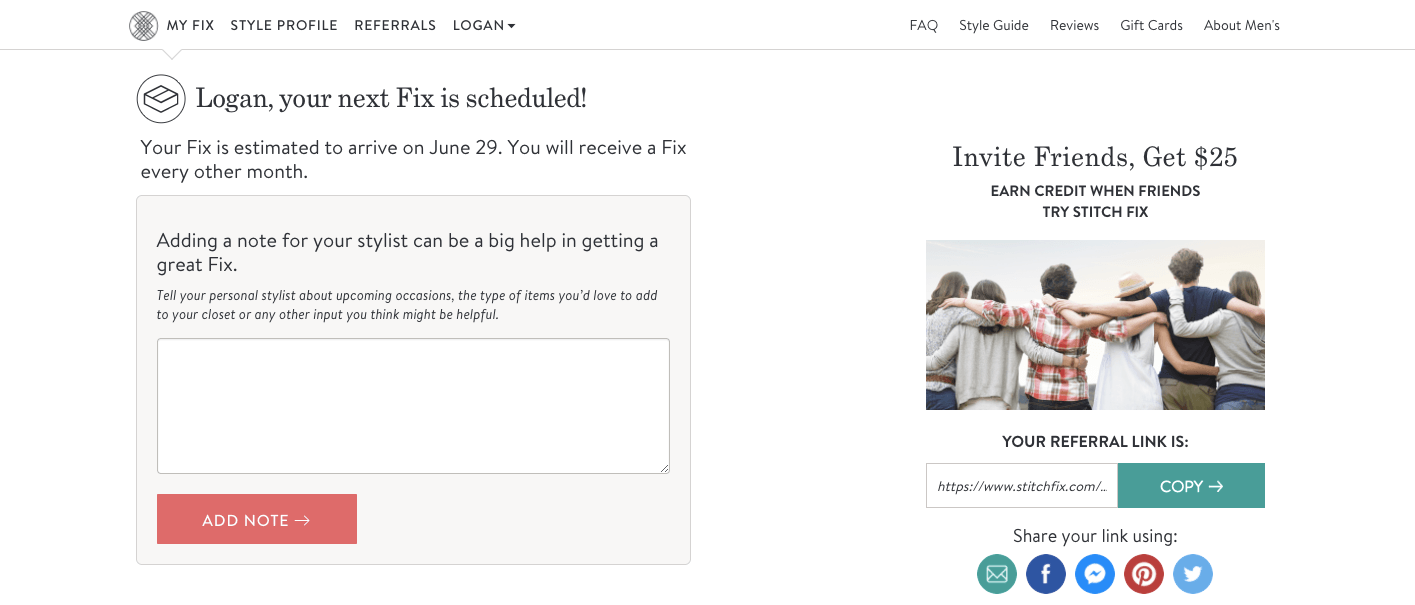Go to Gift Cards page
The image size is (1415, 605).
pyautogui.click(x=1152, y=25)
